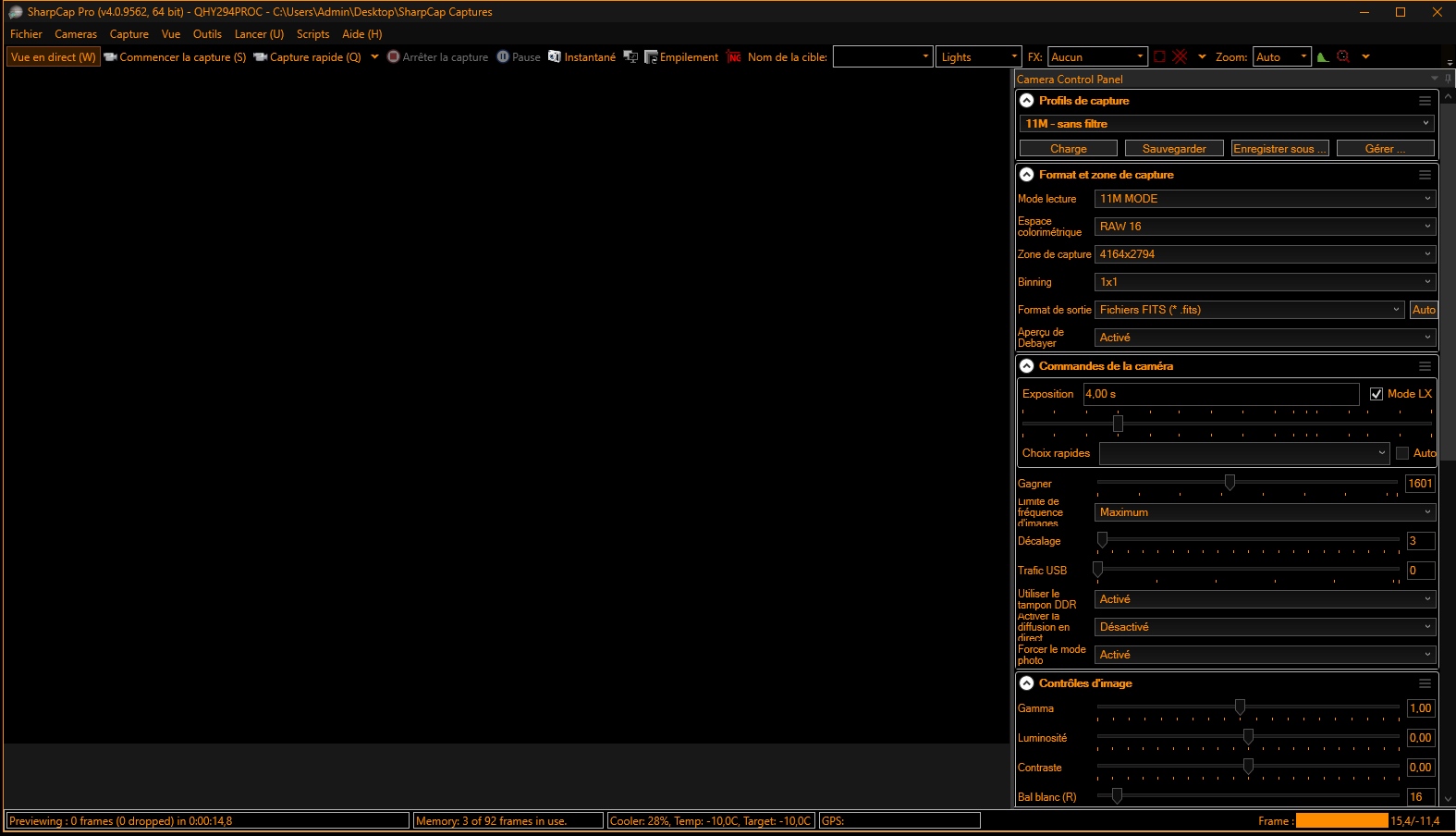Click the Sauvegarder profile button
Image resolution: width=1456 pixels, height=836 pixels.
pyautogui.click(x=1174, y=149)
